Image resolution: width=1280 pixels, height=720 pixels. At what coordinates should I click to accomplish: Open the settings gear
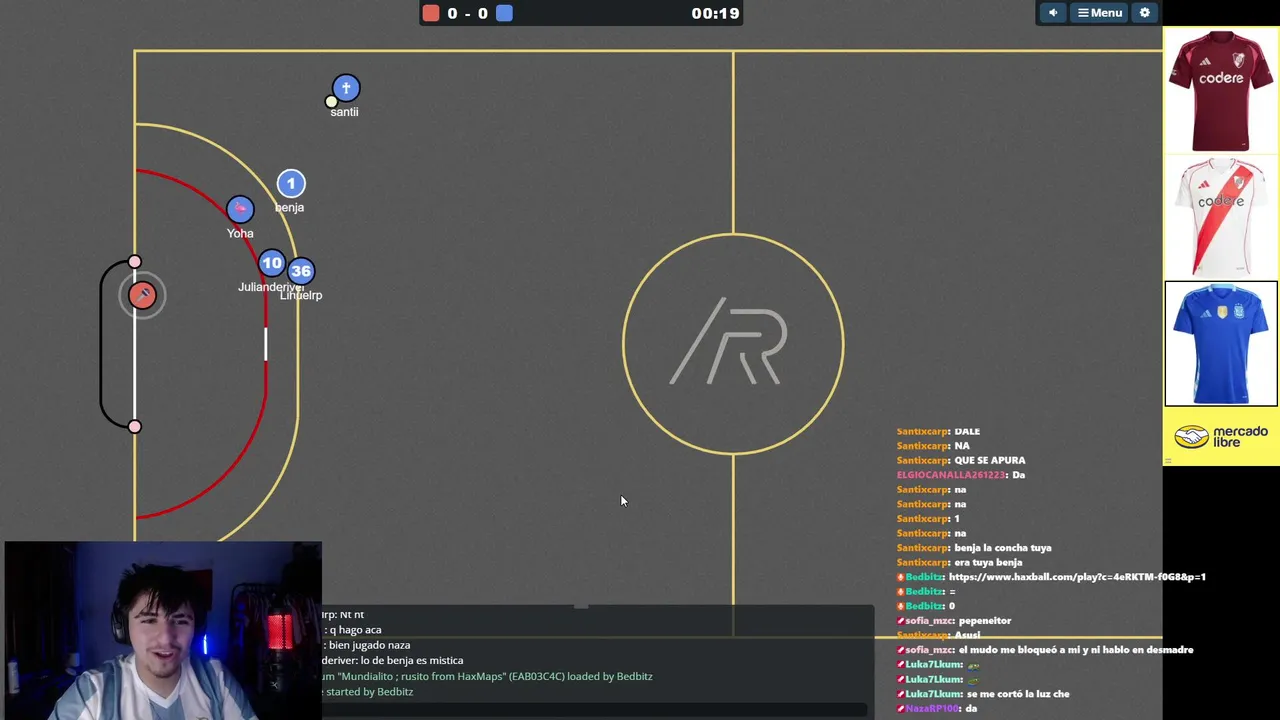coord(1145,13)
